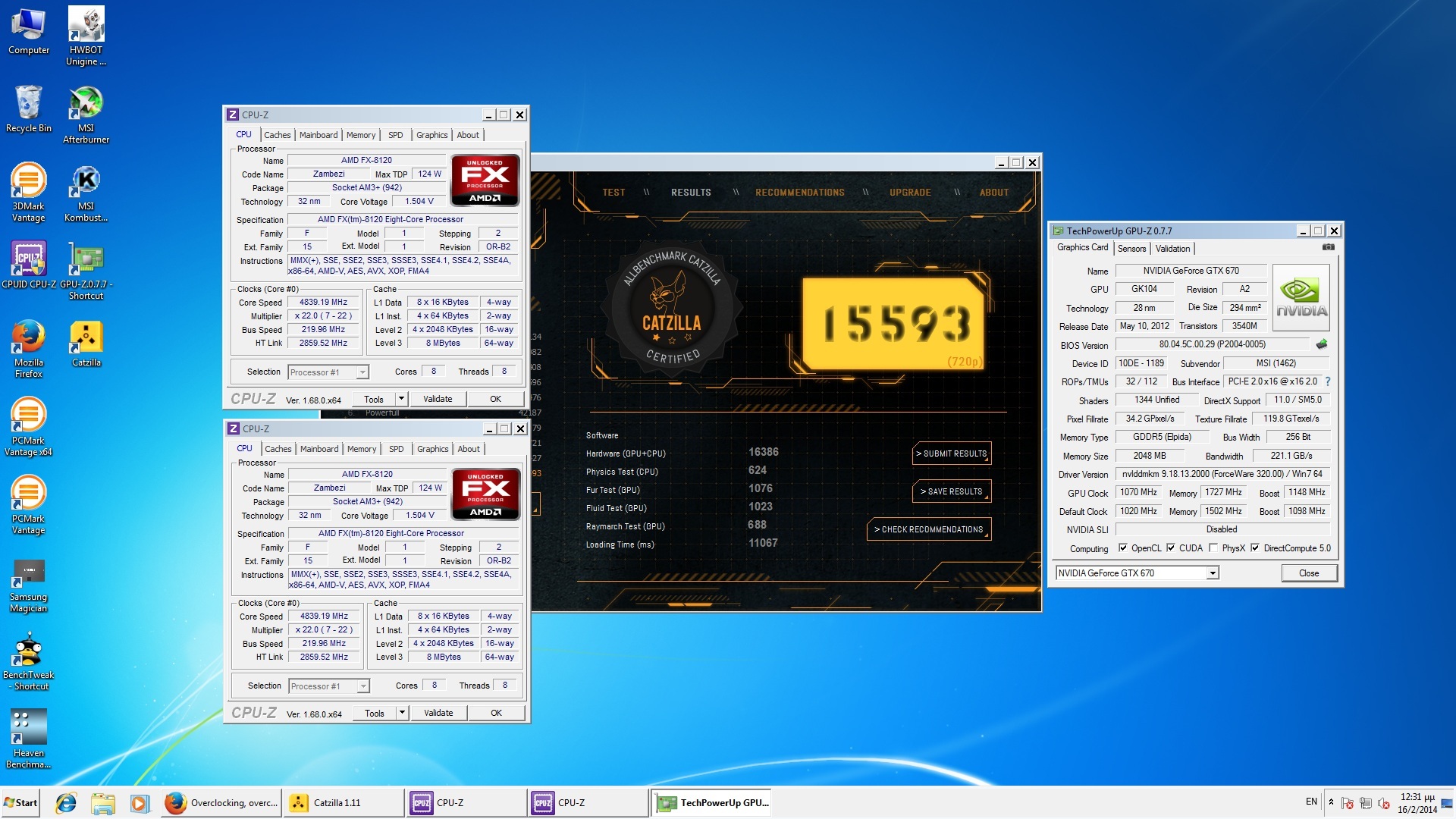Launch MSI Kombustor shortcut
The image size is (1456, 819).
86,193
